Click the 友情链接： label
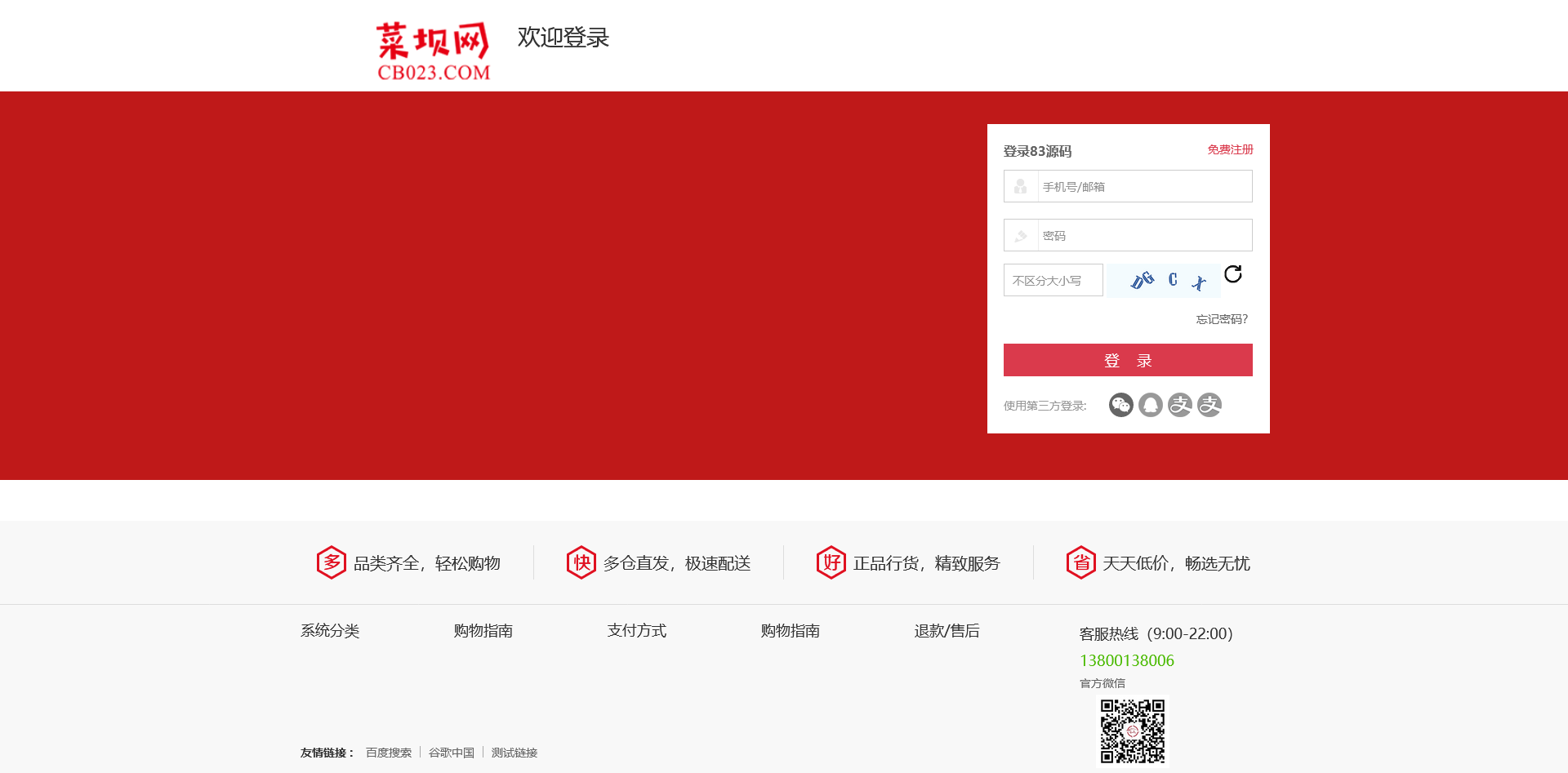This screenshot has width=1568, height=773. pos(328,753)
